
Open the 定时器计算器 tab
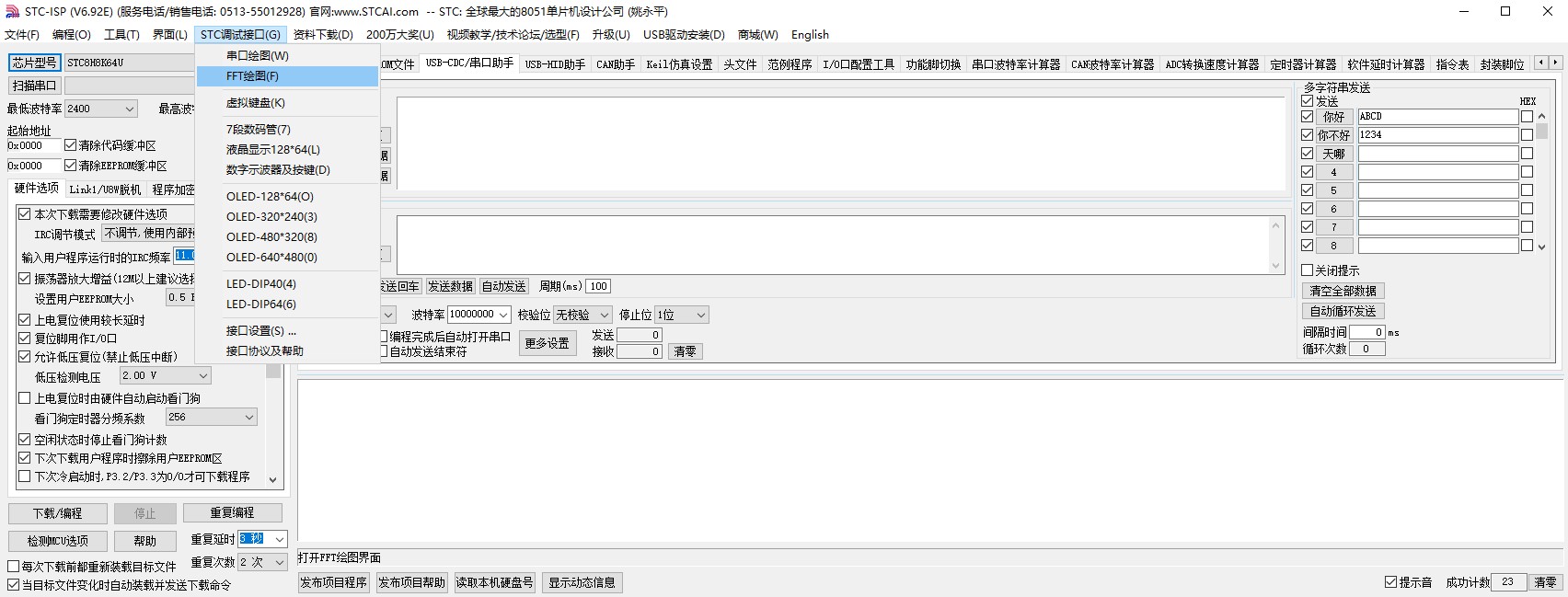tap(1303, 64)
